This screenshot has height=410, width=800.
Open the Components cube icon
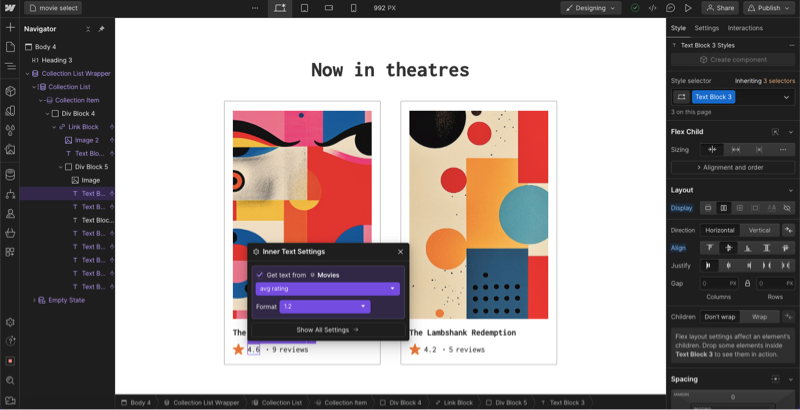(x=10, y=90)
